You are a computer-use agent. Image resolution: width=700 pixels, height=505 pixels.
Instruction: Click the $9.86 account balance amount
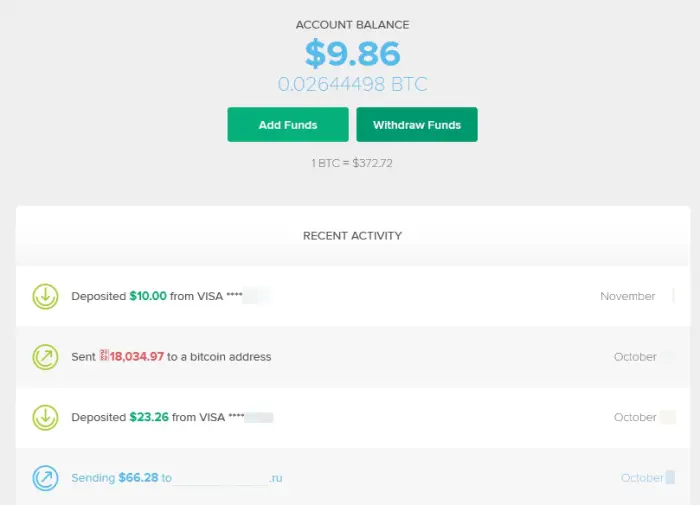352,53
